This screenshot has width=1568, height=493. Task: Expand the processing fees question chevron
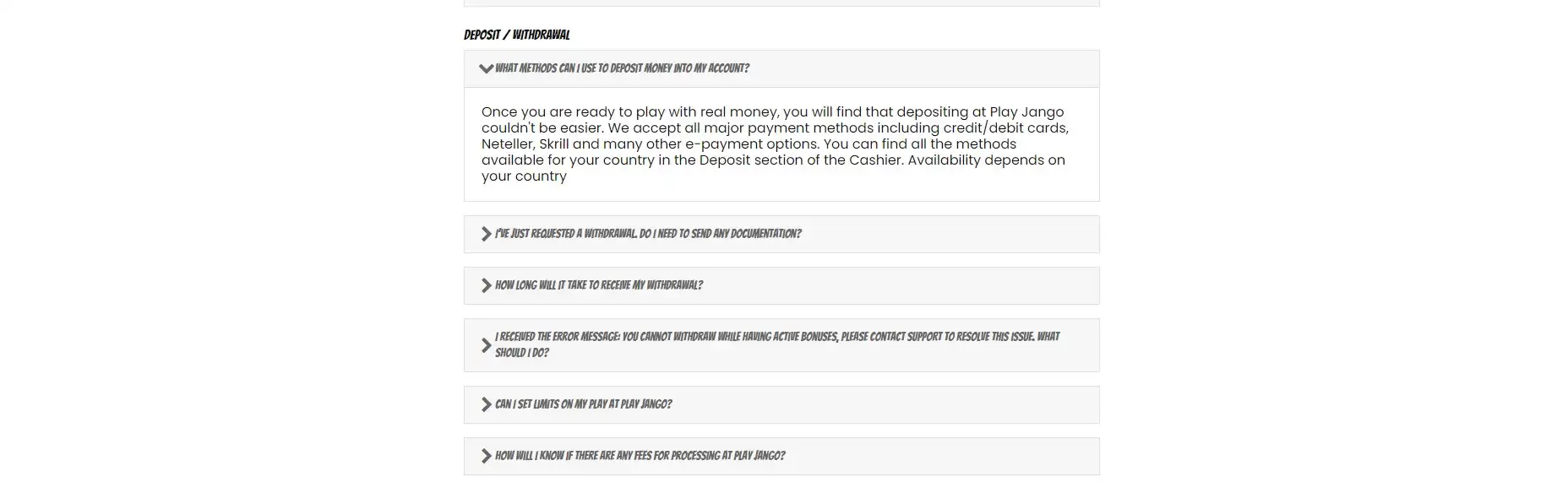[486, 456]
